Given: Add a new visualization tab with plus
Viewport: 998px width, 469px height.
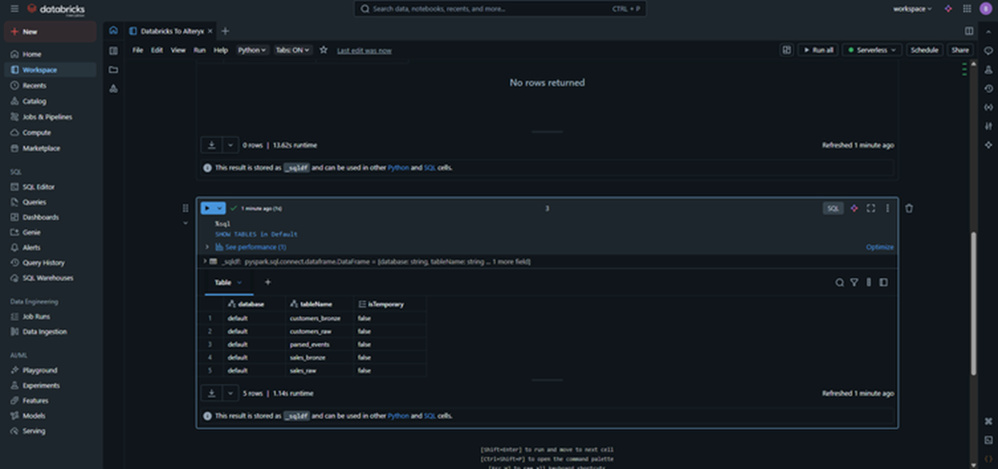Looking at the screenshot, I should tap(267, 283).
